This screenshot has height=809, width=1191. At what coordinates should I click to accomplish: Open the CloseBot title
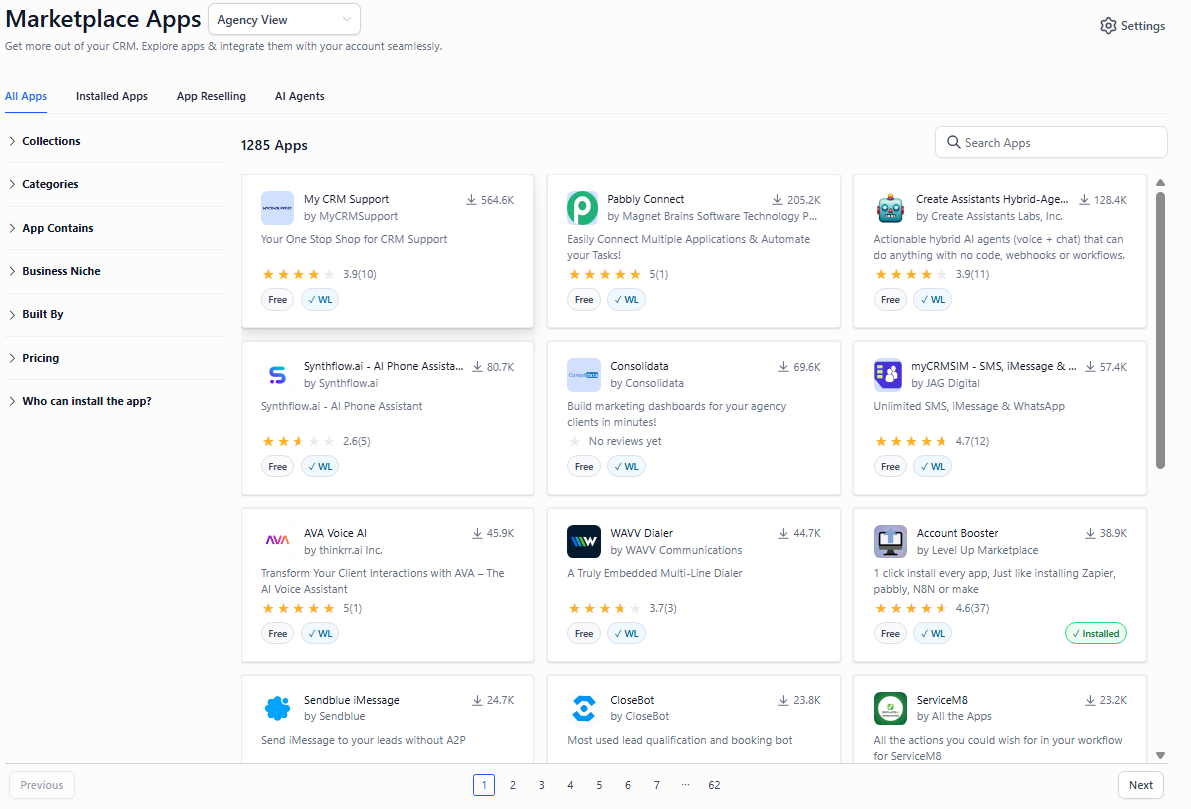pyautogui.click(x=632, y=700)
